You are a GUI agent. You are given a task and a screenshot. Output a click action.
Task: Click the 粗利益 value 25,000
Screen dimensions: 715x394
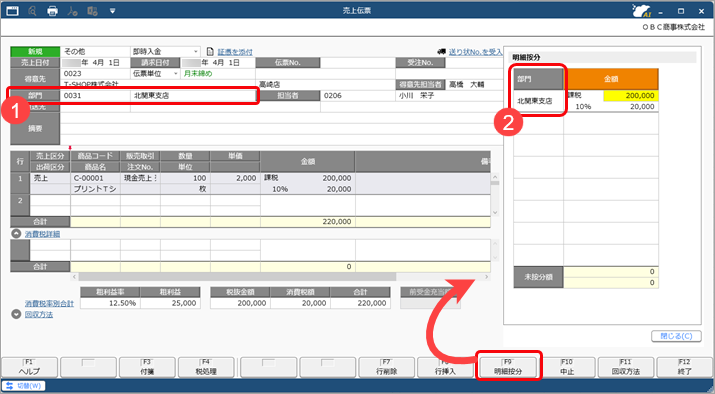coord(171,303)
